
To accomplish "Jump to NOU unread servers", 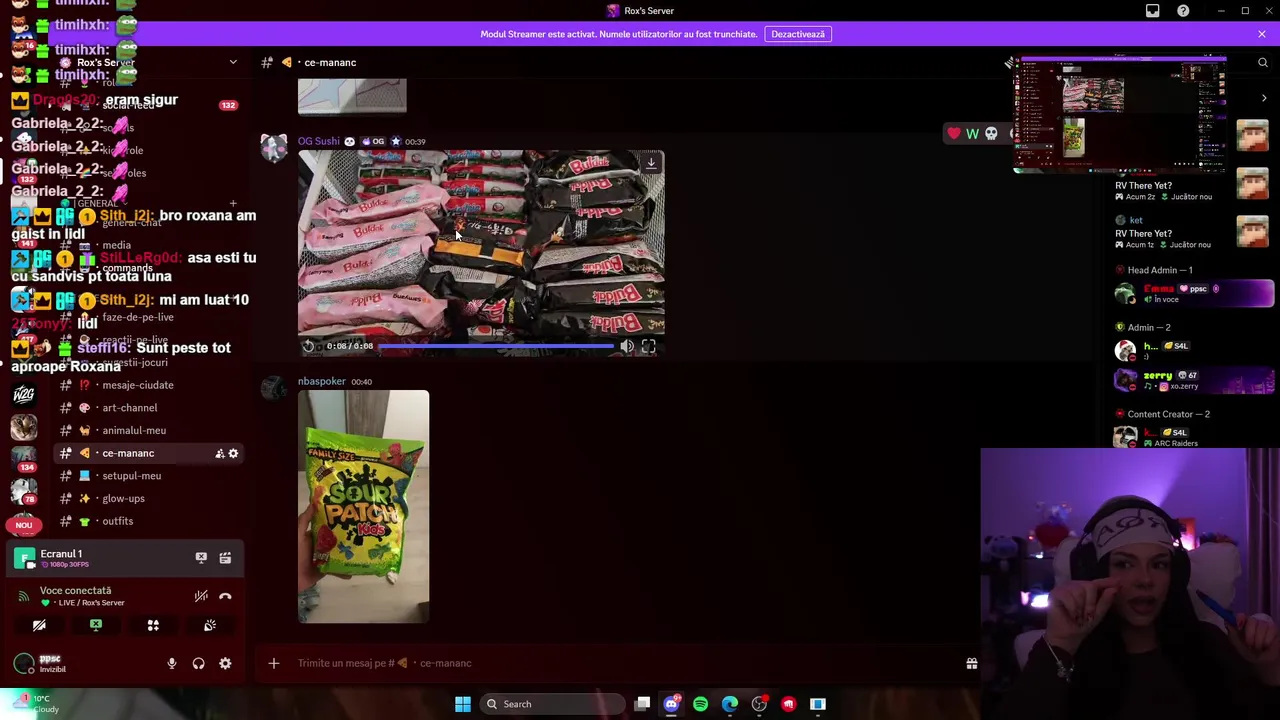I will pyautogui.click(x=24, y=525).
